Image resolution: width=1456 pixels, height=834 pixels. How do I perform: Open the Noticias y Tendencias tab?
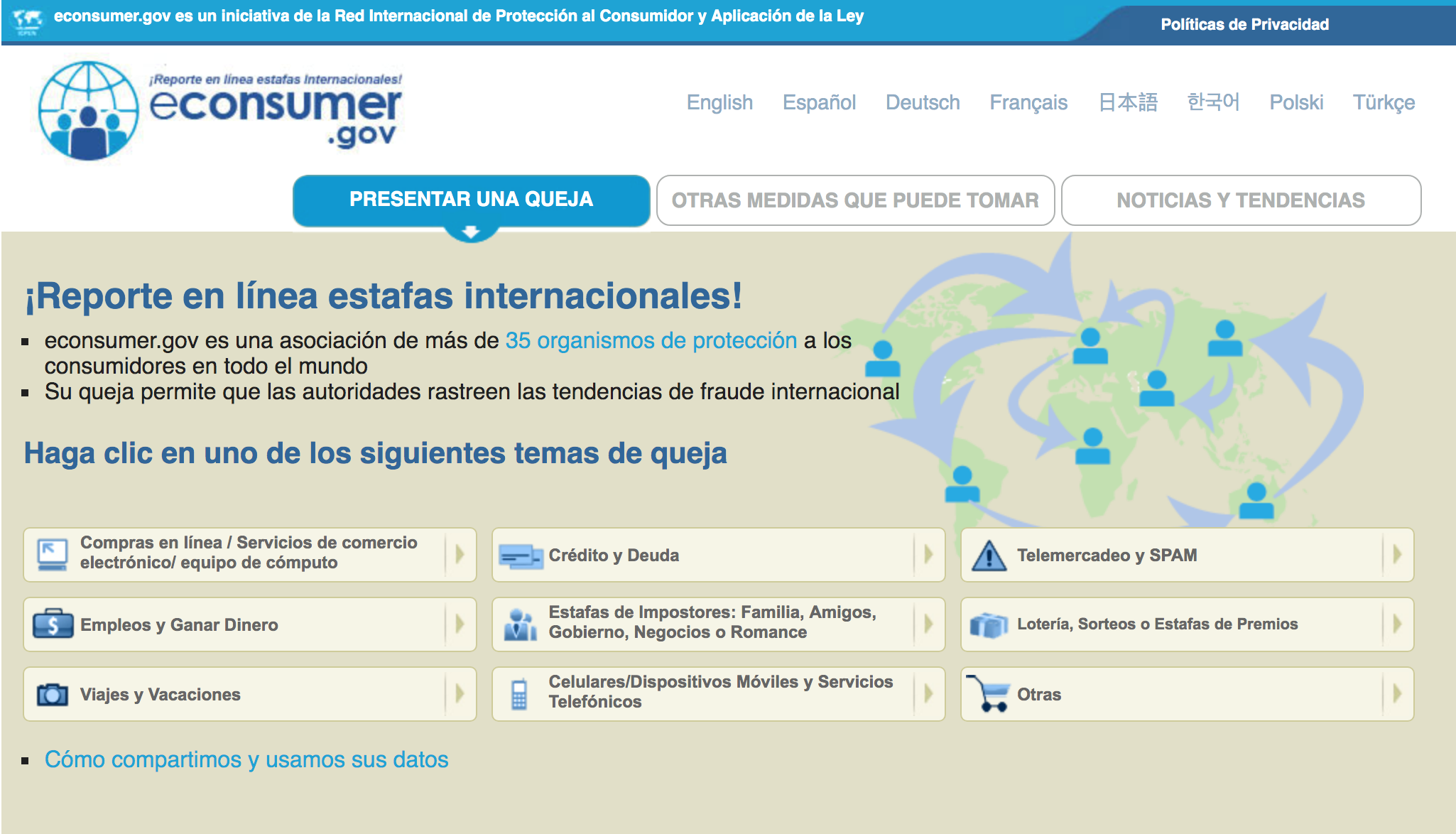click(x=1241, y=200)
